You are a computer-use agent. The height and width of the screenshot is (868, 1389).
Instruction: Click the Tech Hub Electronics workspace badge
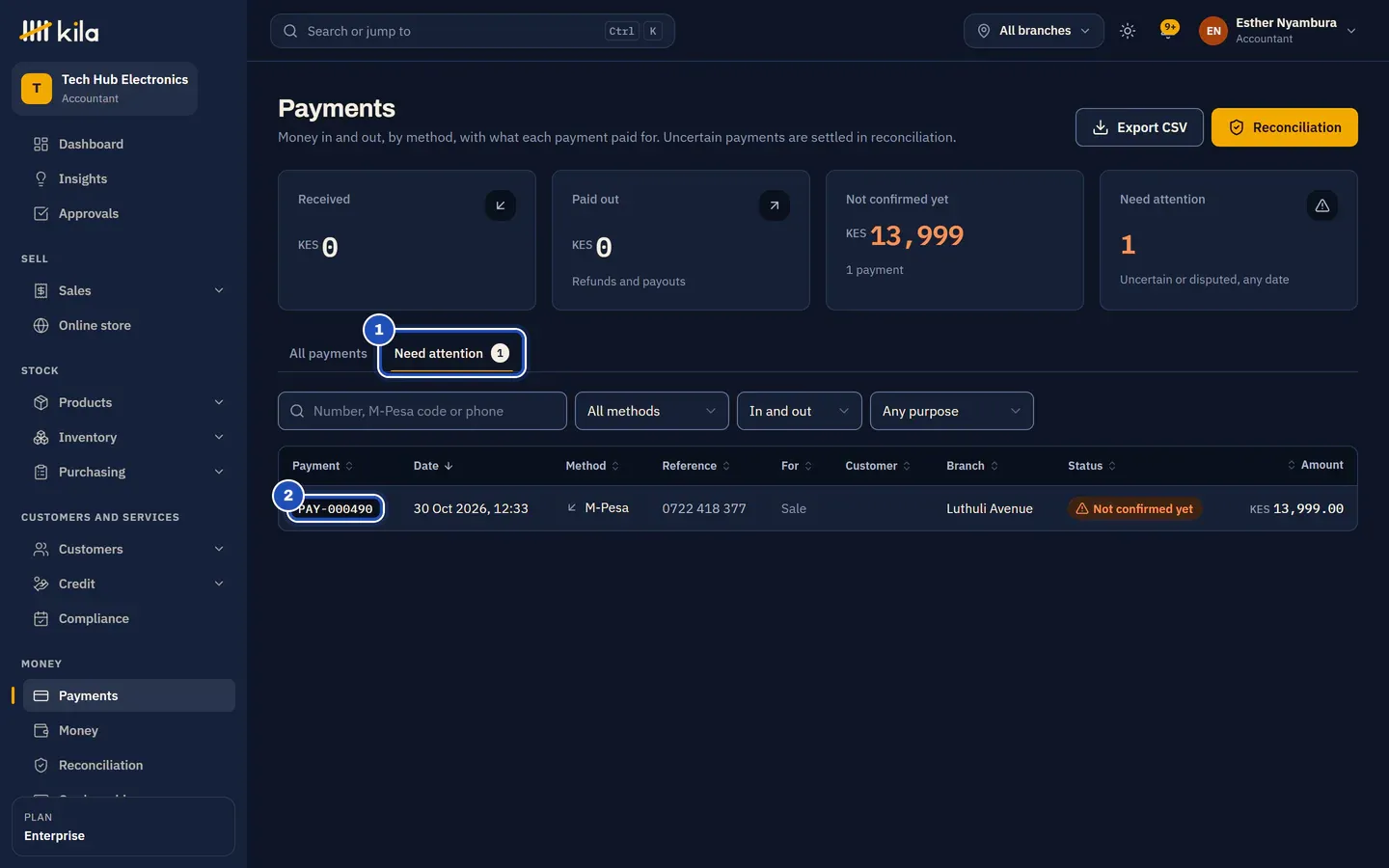[x=104, y=89]
